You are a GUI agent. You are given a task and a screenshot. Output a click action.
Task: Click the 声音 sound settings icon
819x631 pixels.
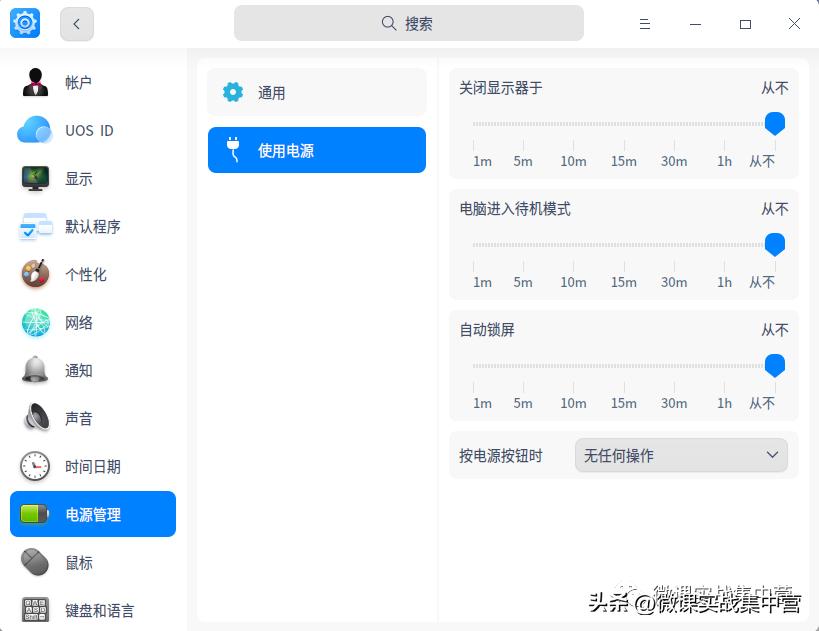(36, 418)
